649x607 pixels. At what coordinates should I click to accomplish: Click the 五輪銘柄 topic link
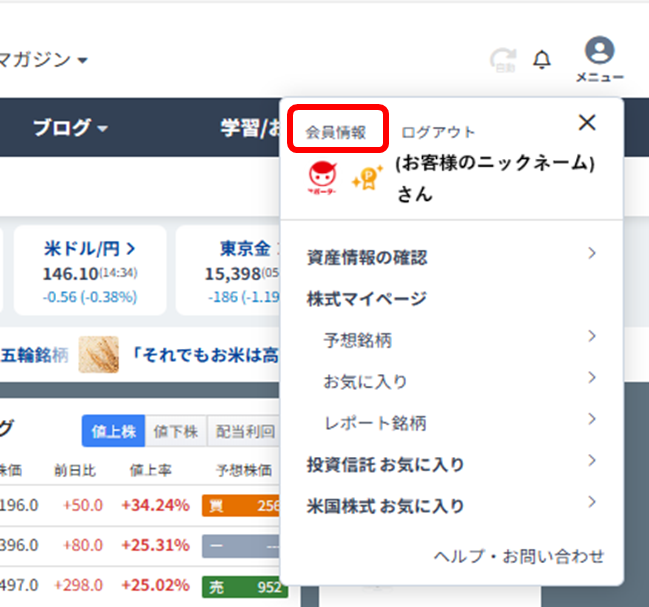(x=34, y=355)
